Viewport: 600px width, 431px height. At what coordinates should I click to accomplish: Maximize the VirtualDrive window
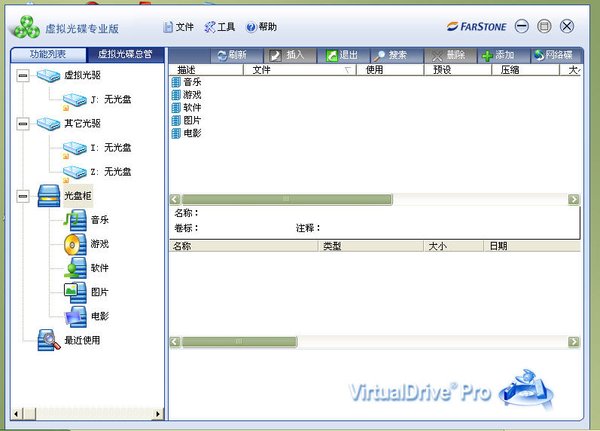pyautogui.click(x=544, y=26)
